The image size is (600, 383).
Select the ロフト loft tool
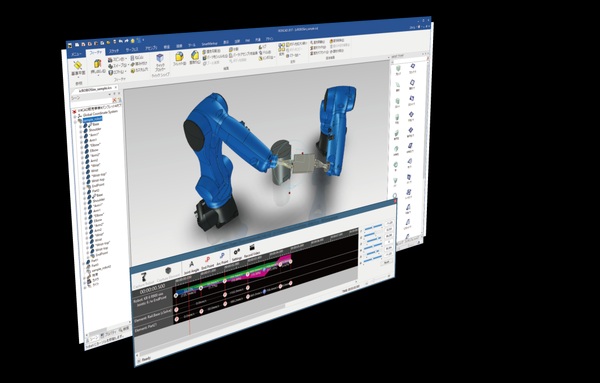pos(116,72)
